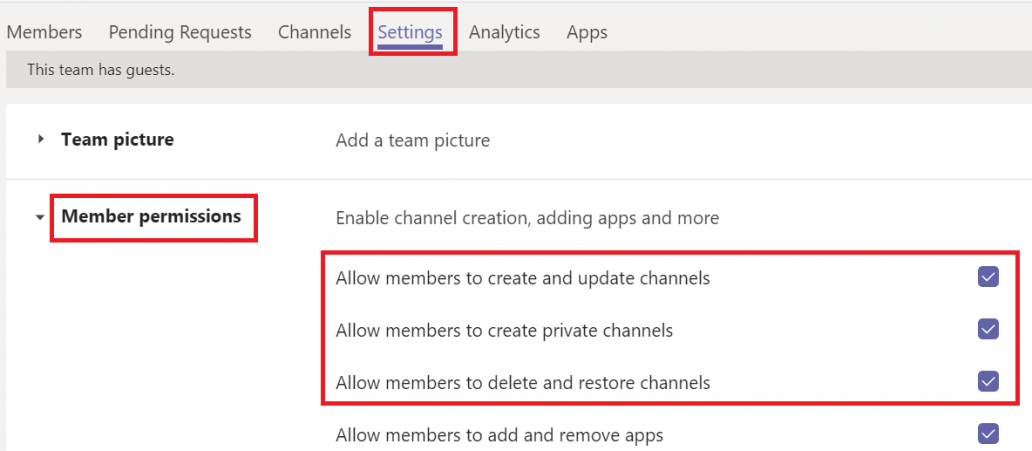Viewport: 1032px width, 451px height.
Task: Click the 'Add a team picture' text
Action: pos(413,140)
